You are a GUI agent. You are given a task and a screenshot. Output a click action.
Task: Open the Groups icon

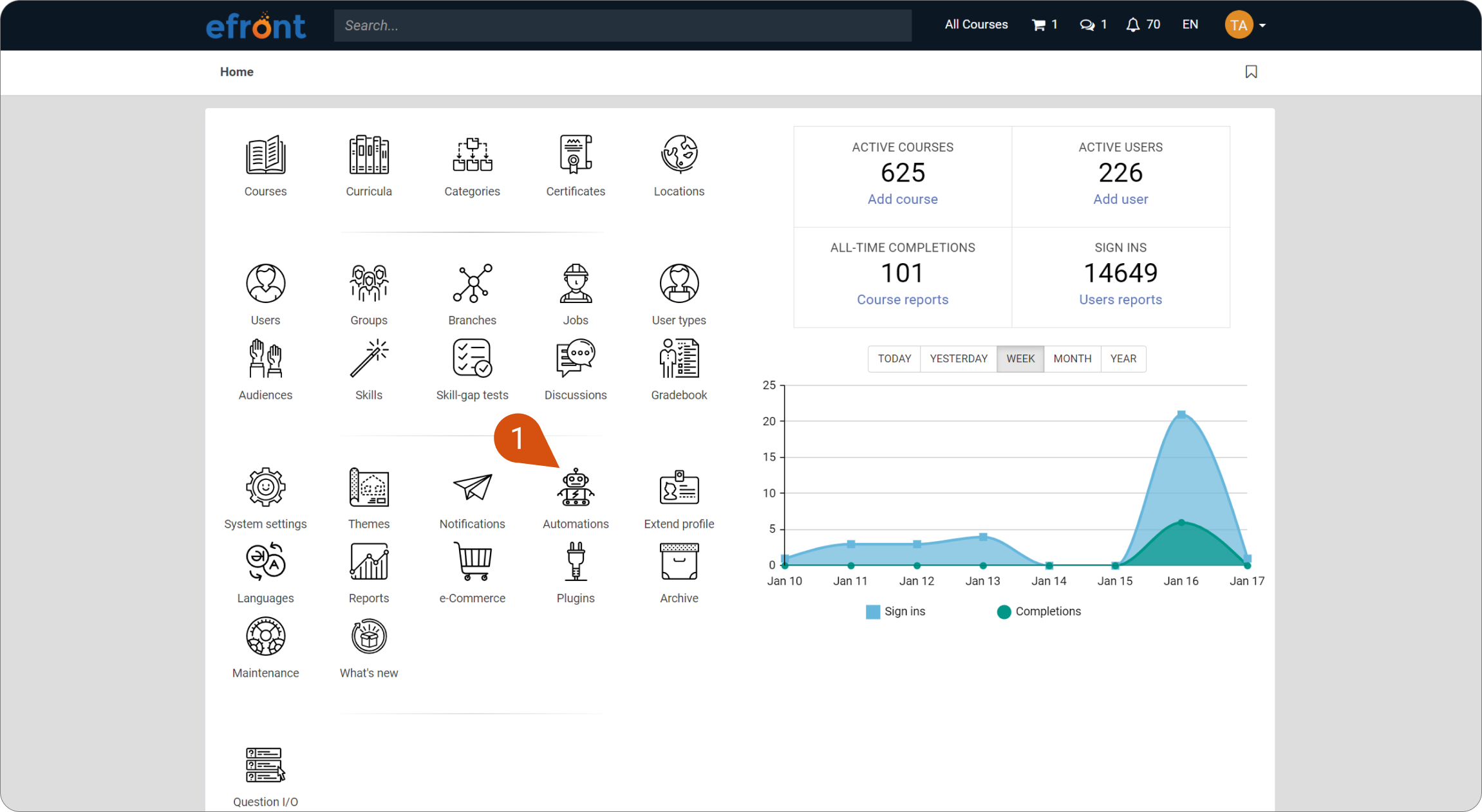click(x=369, y=284)
